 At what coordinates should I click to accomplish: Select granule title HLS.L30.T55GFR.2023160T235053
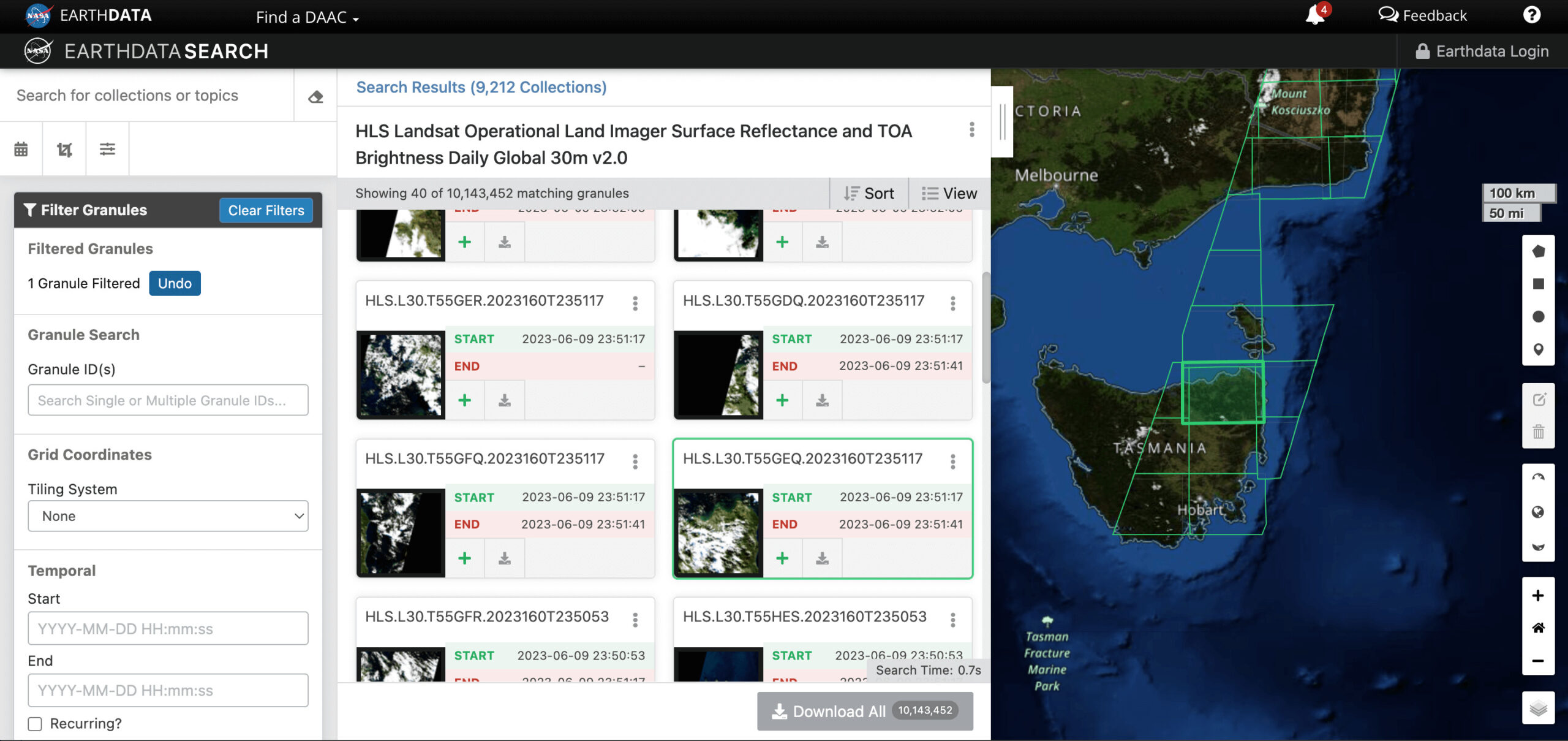point(487,617)
